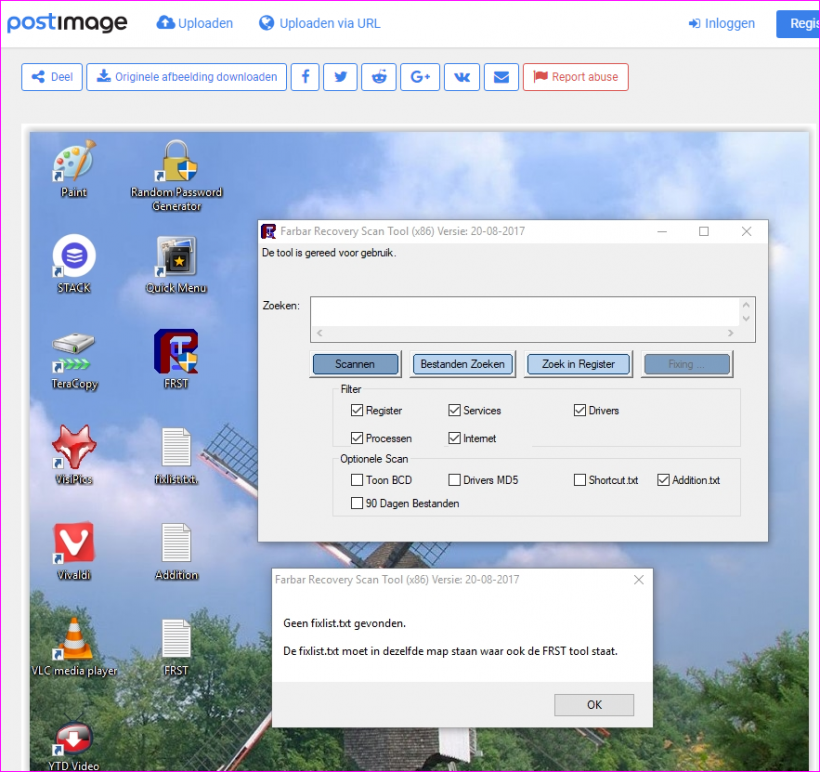Select the fixlist.txt file icon

[176, 456]
